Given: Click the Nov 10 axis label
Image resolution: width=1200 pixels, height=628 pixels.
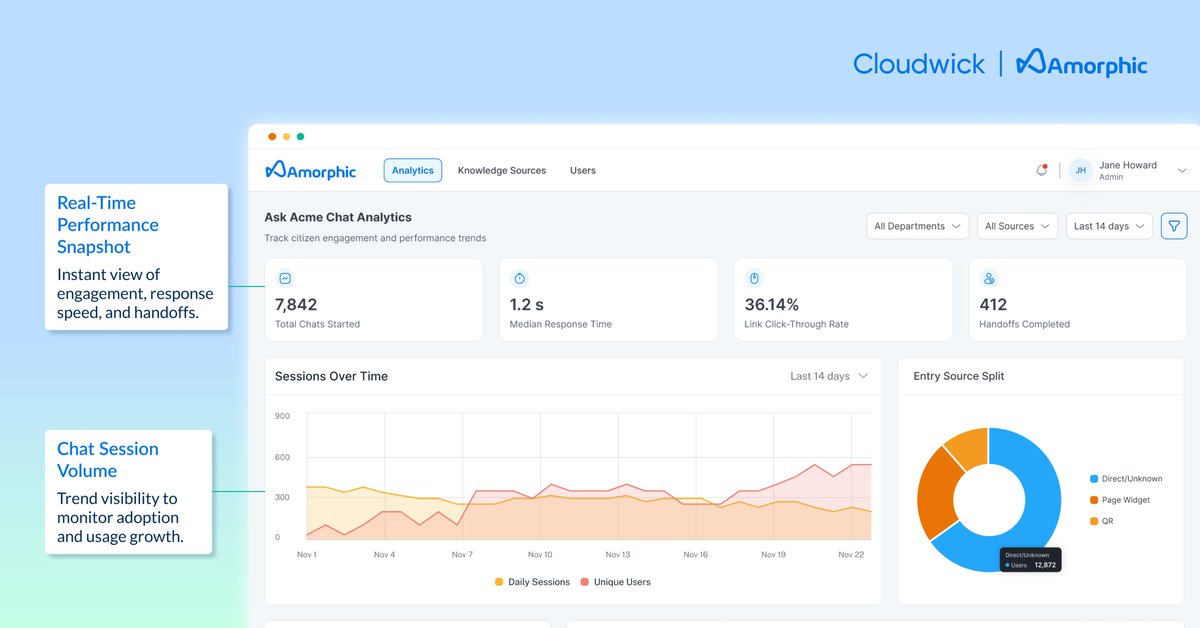Looking at the screenshot, I should tap(540, 554).
